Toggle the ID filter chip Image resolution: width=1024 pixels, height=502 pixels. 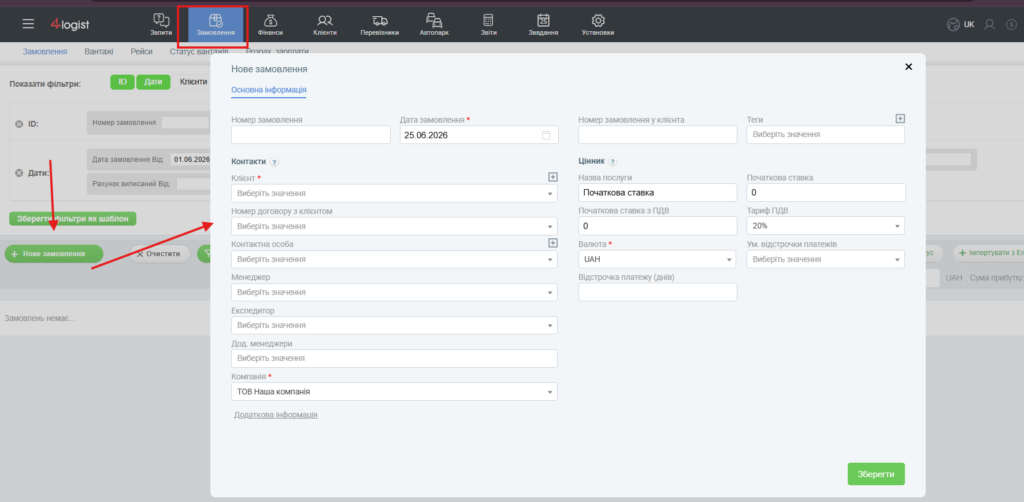(x=122, y=82)
